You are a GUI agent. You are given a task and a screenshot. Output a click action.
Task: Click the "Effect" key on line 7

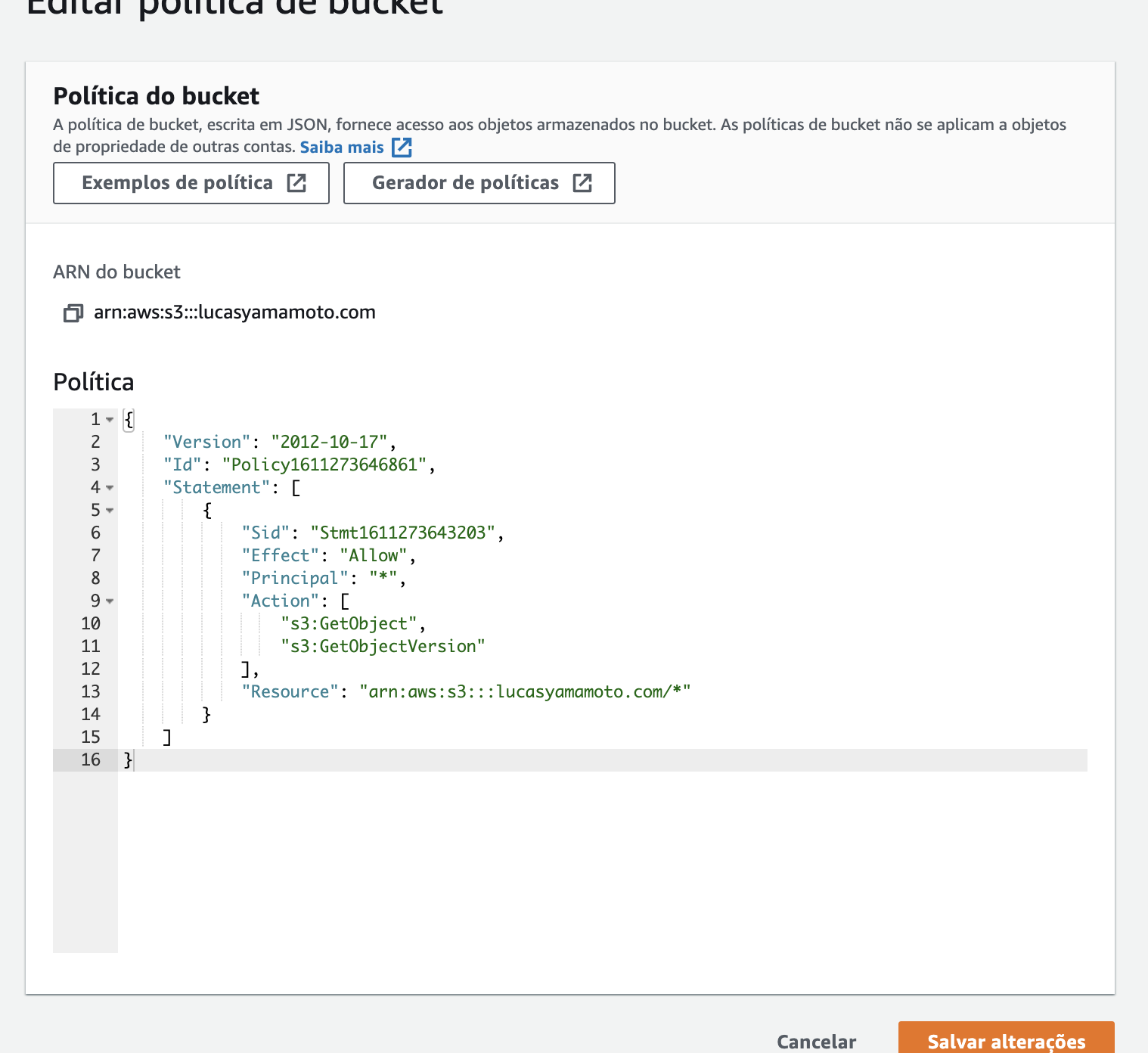point(281,555)
